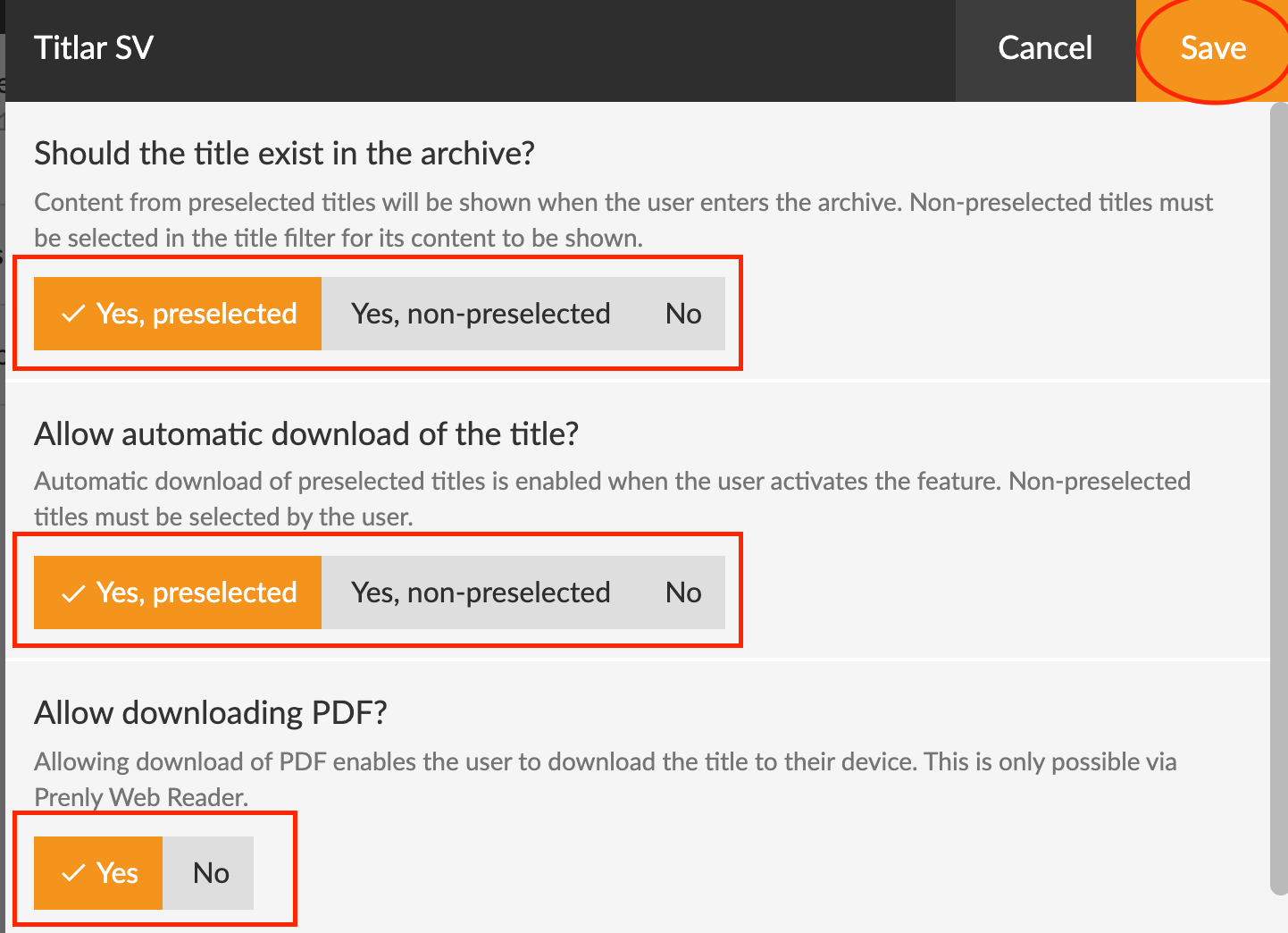Click 'Should the title exist in the archive?' heading

284,154
